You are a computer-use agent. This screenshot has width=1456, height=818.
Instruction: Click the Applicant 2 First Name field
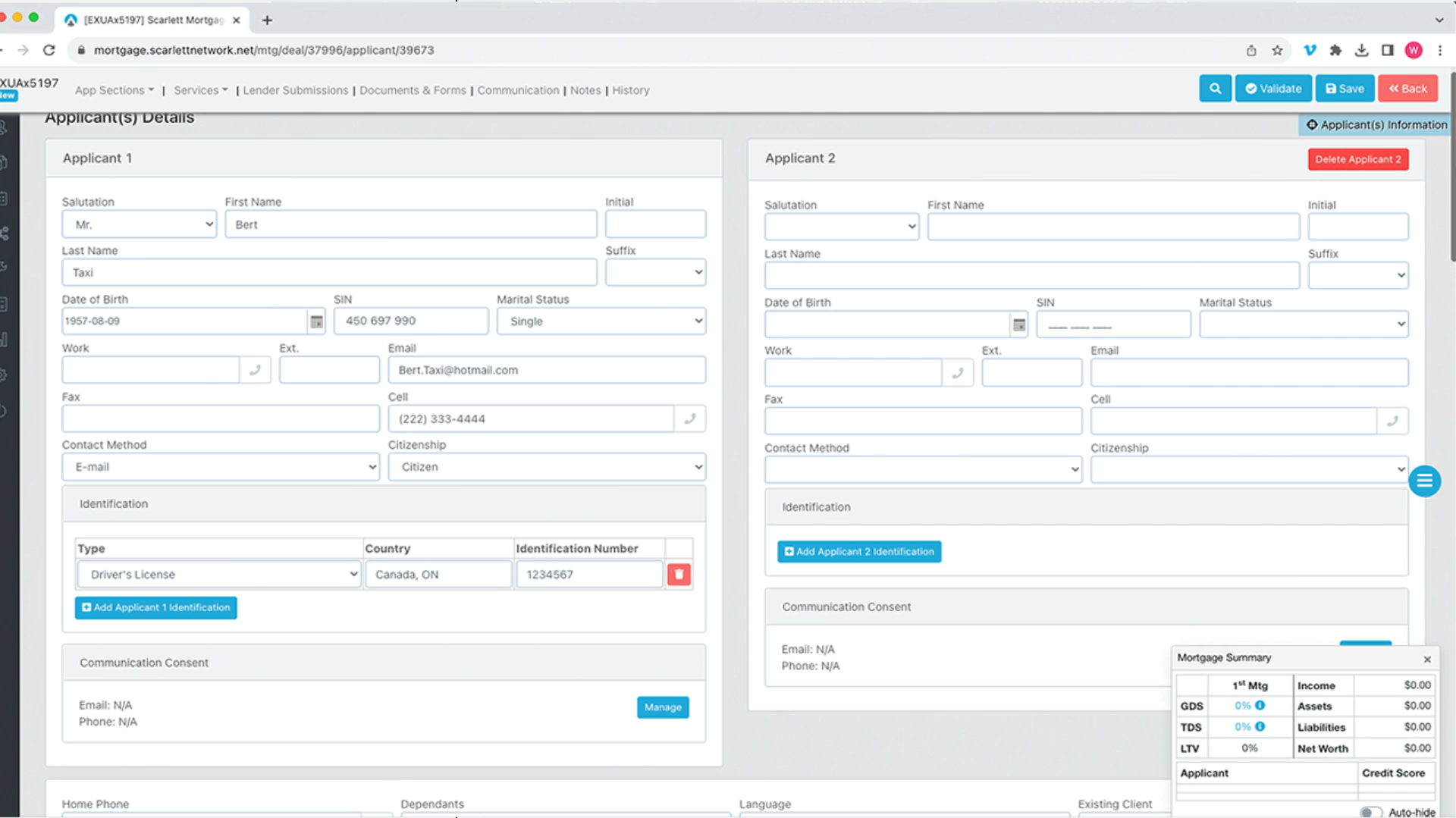1112,227
